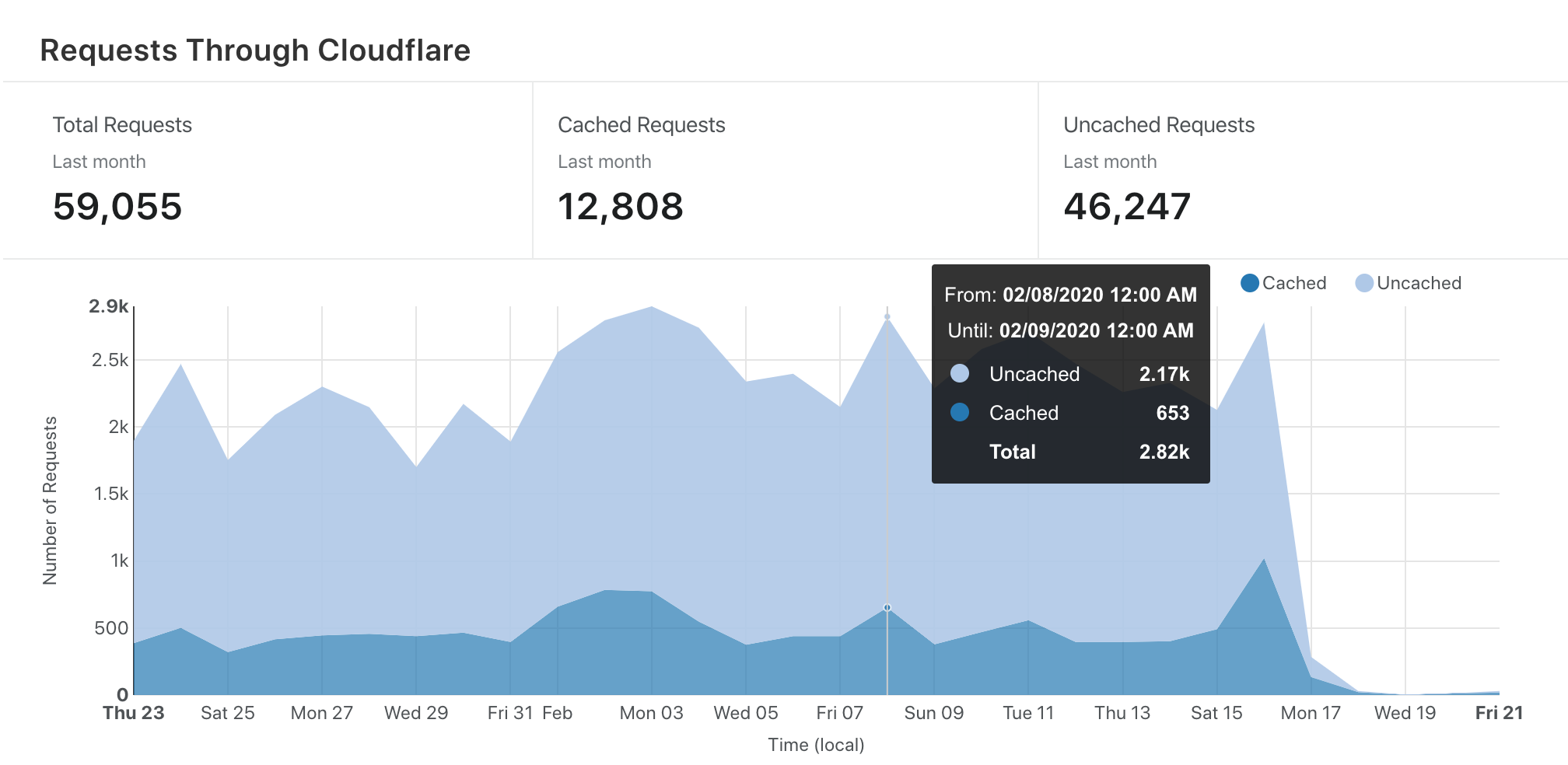The image size is (1568, 765).
Task: Click the 2.5k y-axis label
Action: click(x=110, y=360)
